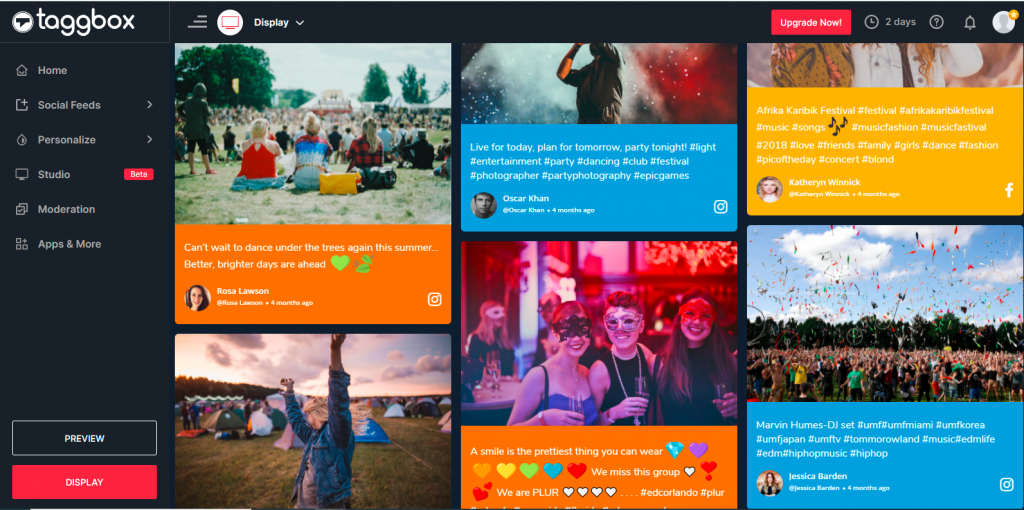
Task: Open the help question mark icon
Action: (x=936, y=22)
